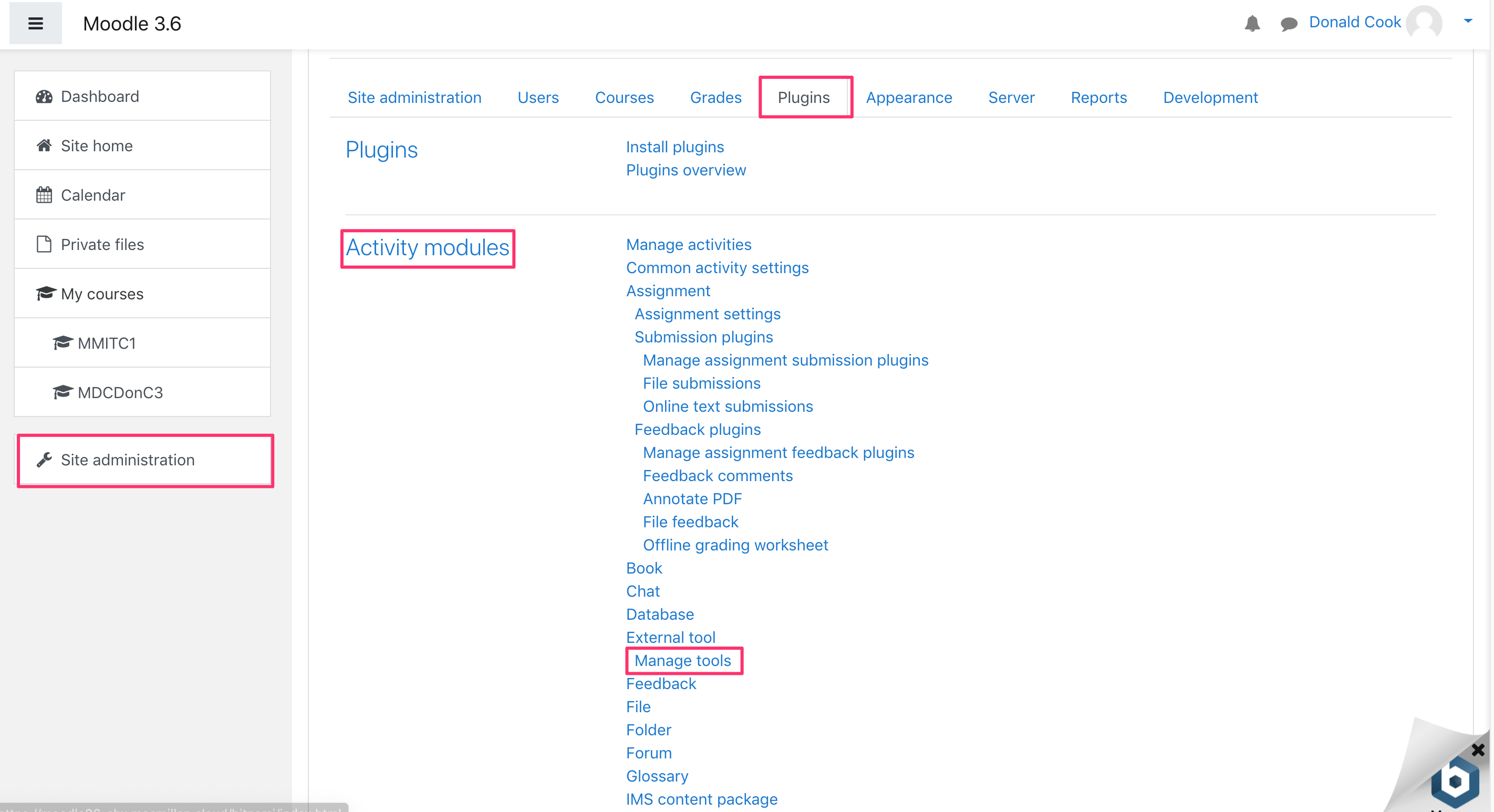Image resolution: width=1494 pixels, height=812 pixels.
Task: Select the Dashboard icon in the sidebar
Action: (x=44, y=96)
